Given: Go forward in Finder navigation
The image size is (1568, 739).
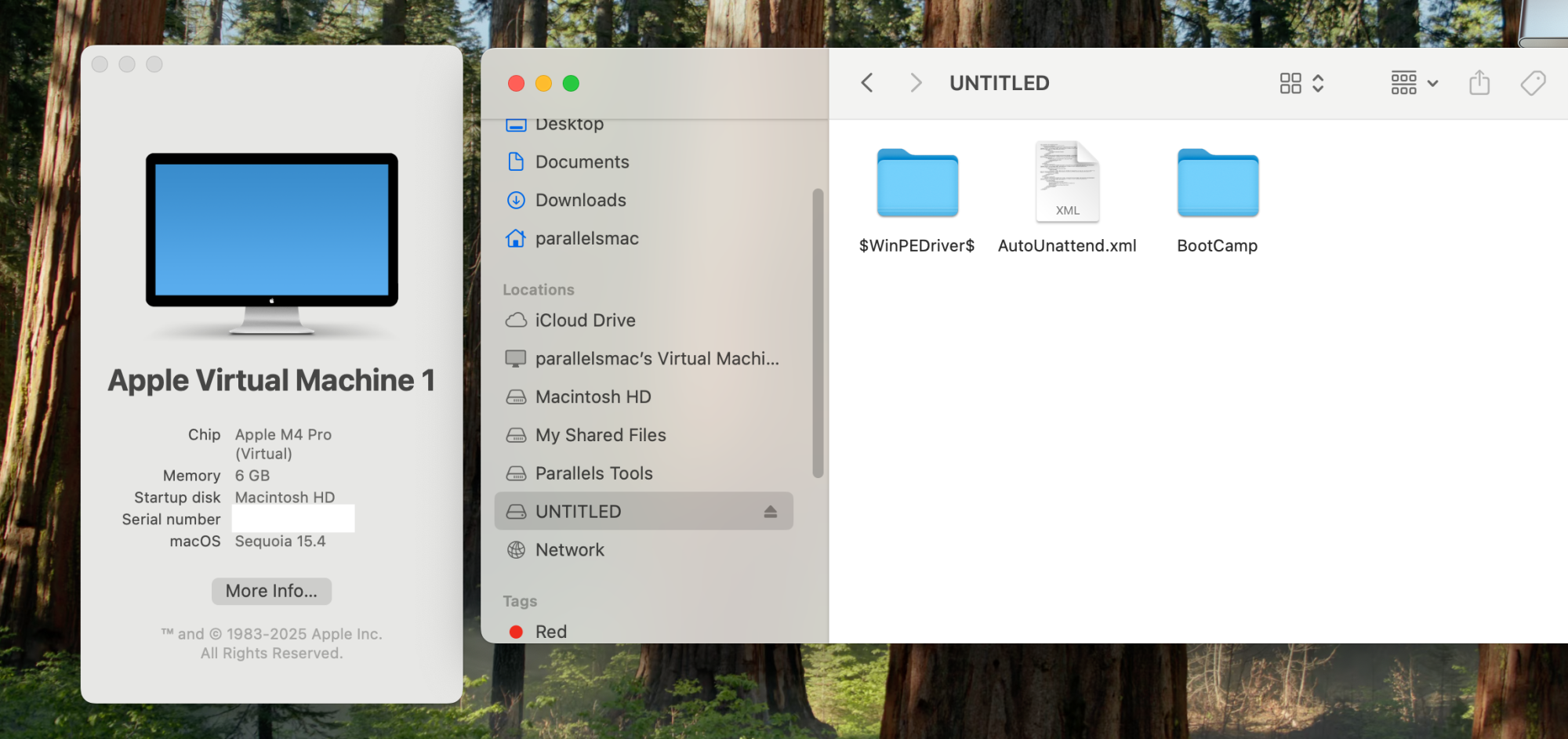Looking at the screenshot, I should [915, 83].
